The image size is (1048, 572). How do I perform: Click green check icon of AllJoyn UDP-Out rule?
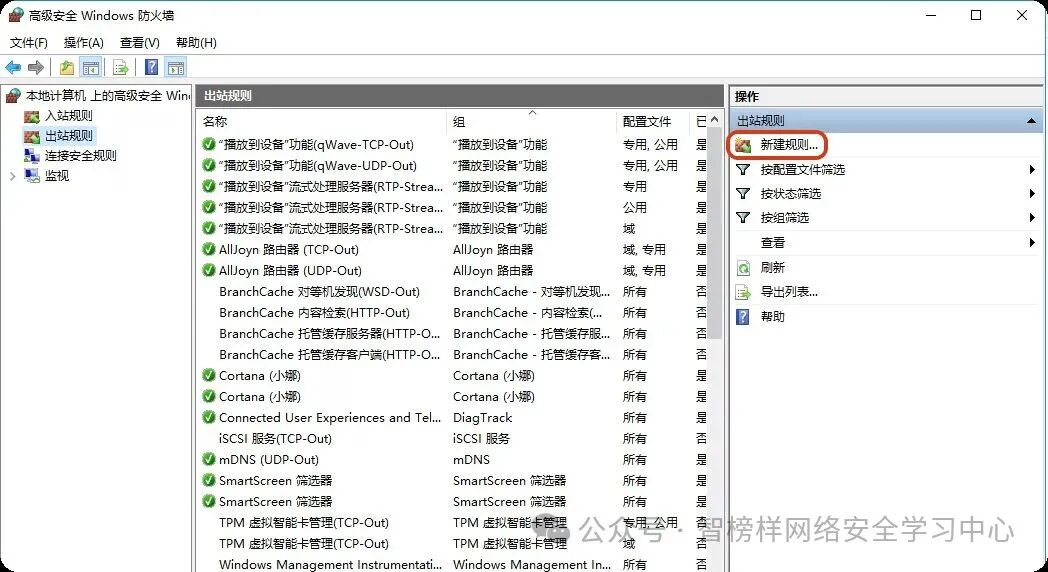point(209,271)
